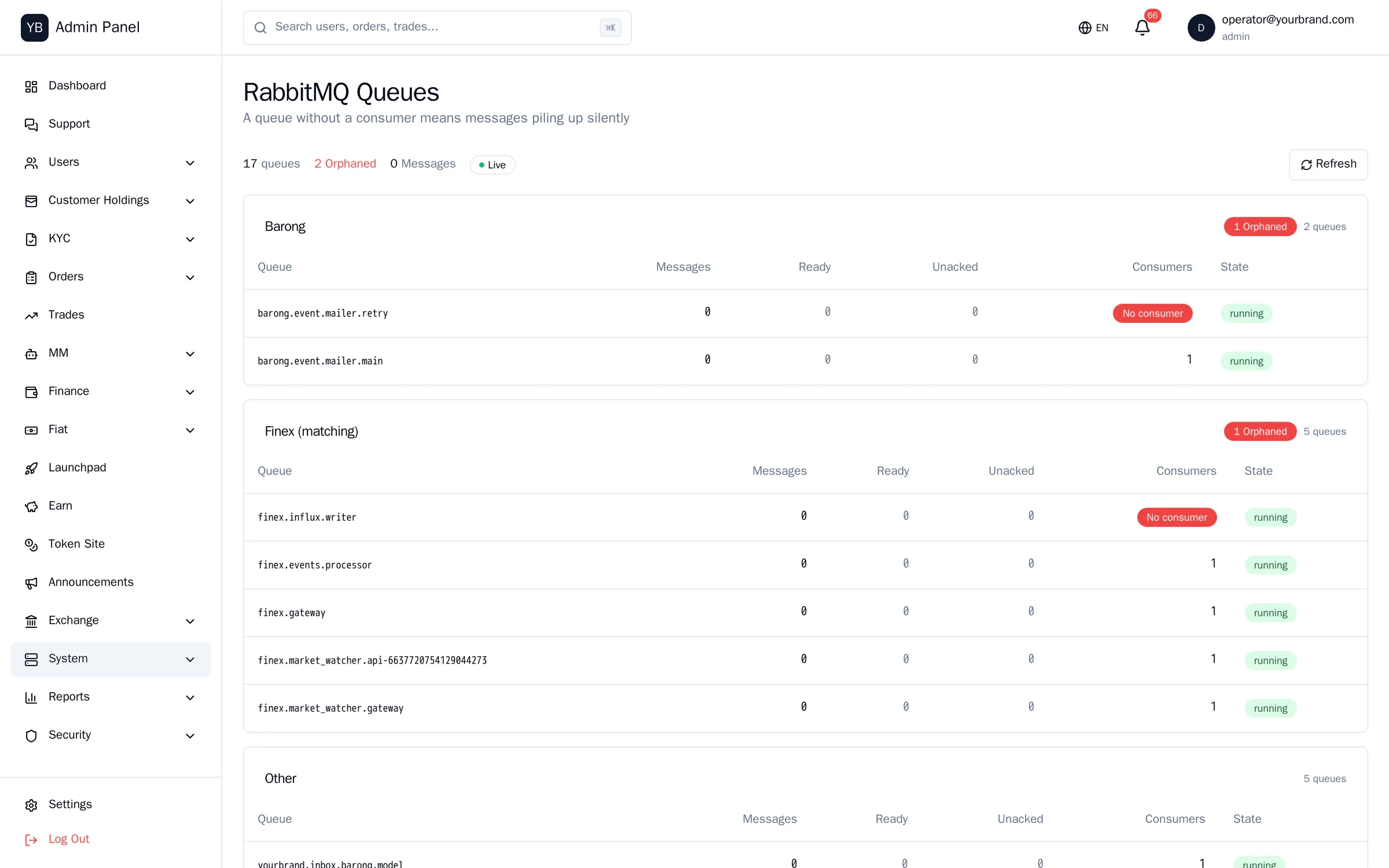Viewport: 1389px width, 868px height.
Task: Click the Settings gear icon
Action: (x=31, y=805)
